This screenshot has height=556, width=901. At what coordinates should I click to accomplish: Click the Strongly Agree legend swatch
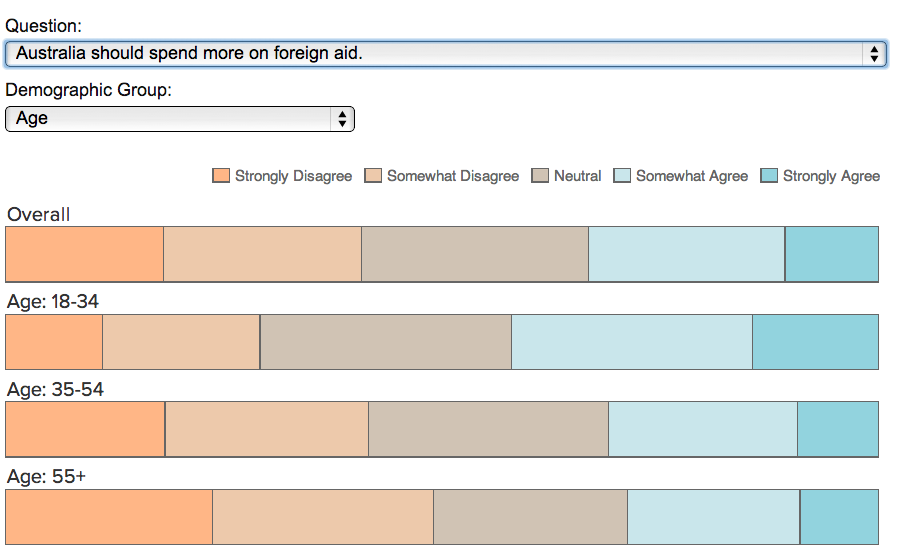tap(769, 176)
